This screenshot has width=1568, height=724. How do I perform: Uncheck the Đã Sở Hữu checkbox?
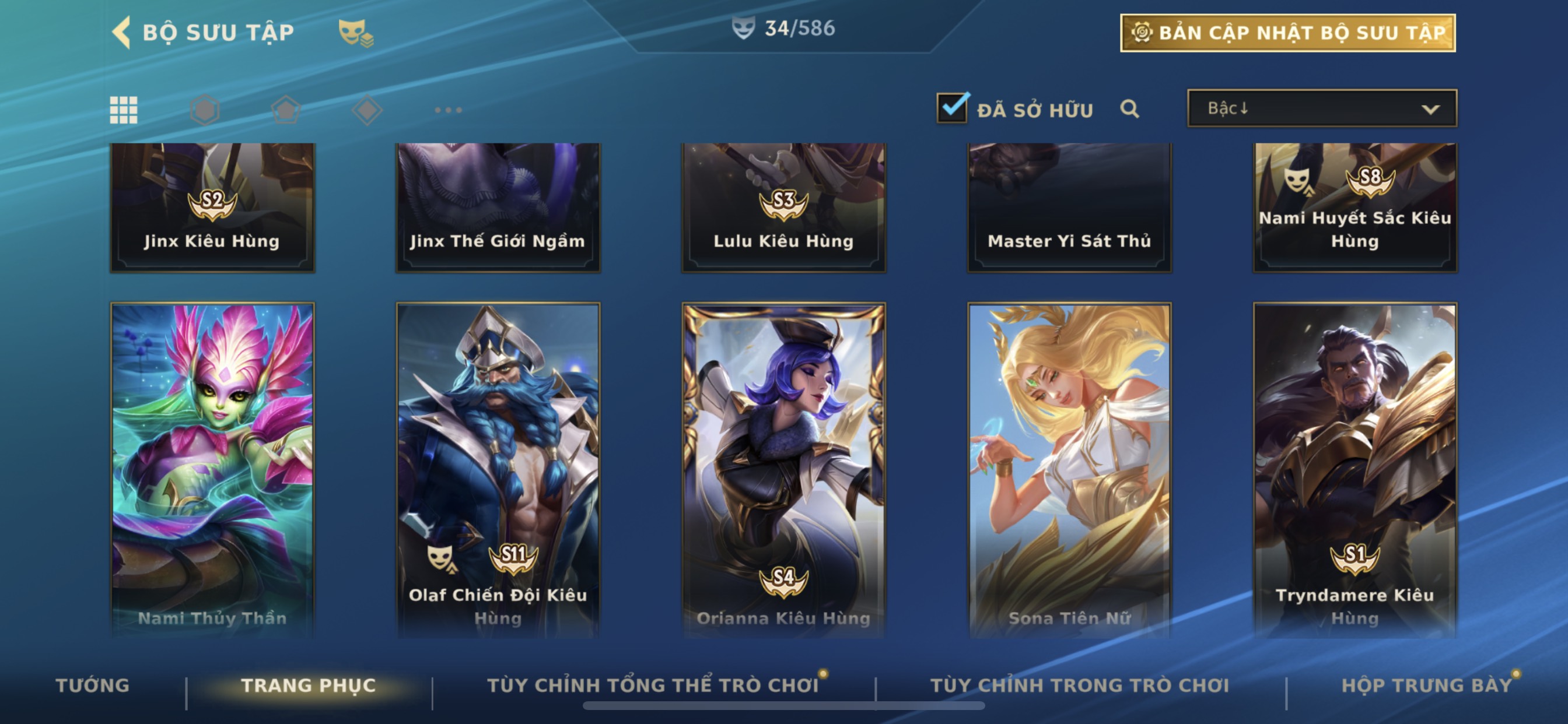pos(952,108)
